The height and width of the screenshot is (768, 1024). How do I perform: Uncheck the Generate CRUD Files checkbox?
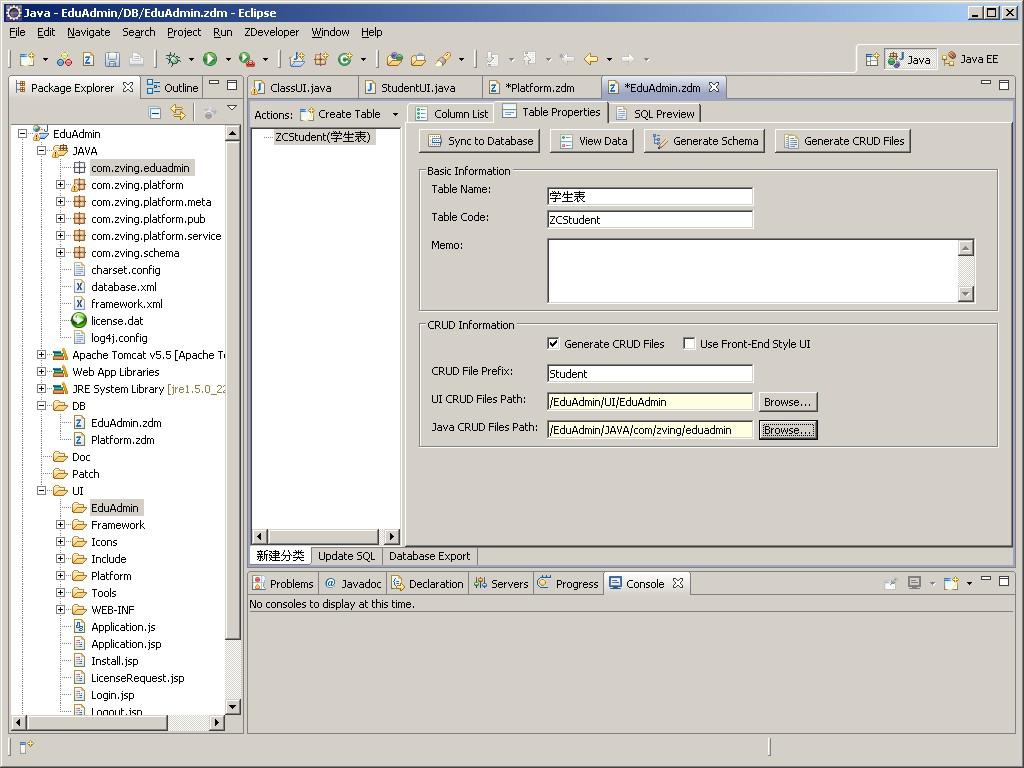[553, 344]
